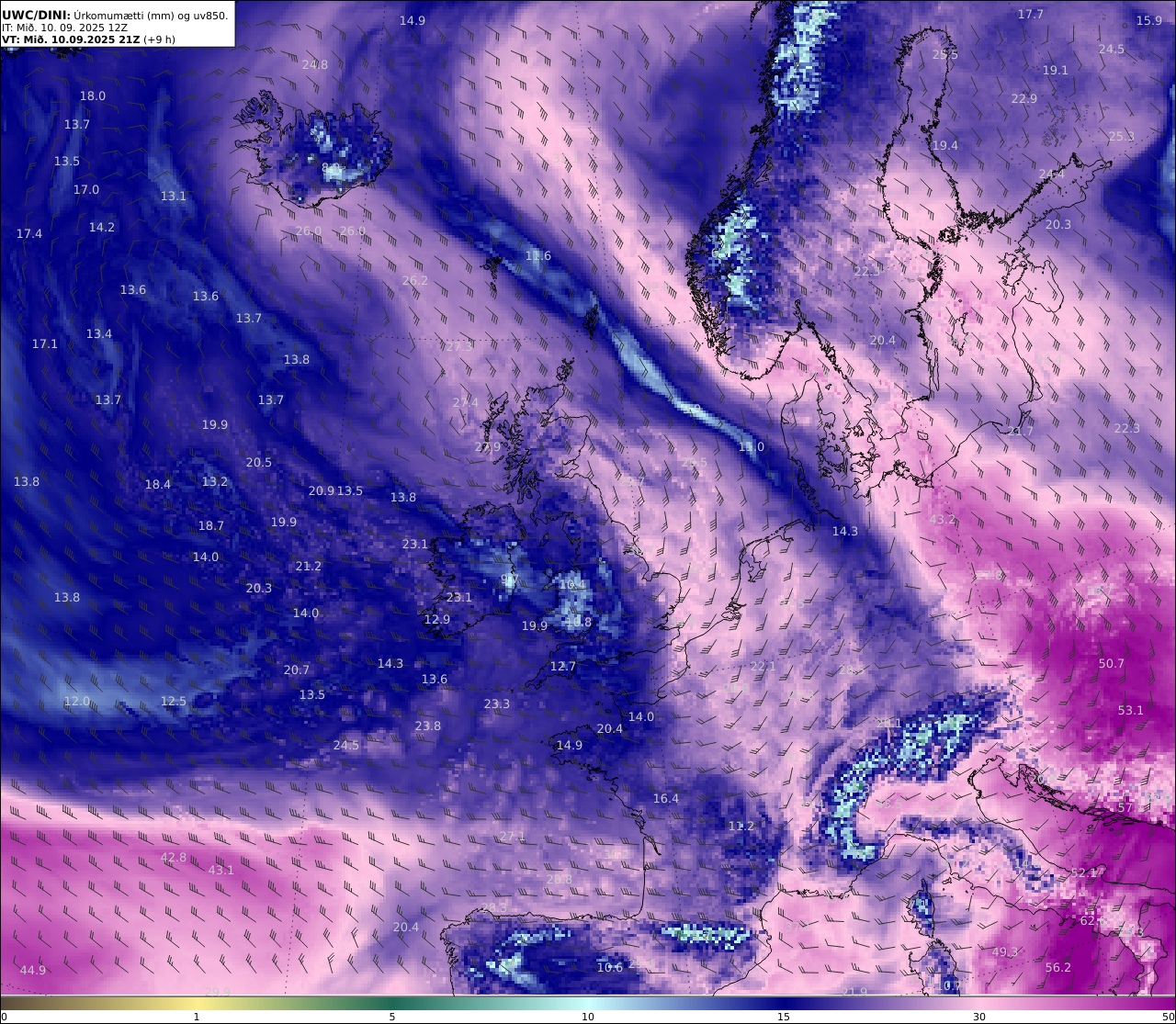Click the 42.8 value on the map
Screen dimensions: 1176x1024
tap(174, 858)
